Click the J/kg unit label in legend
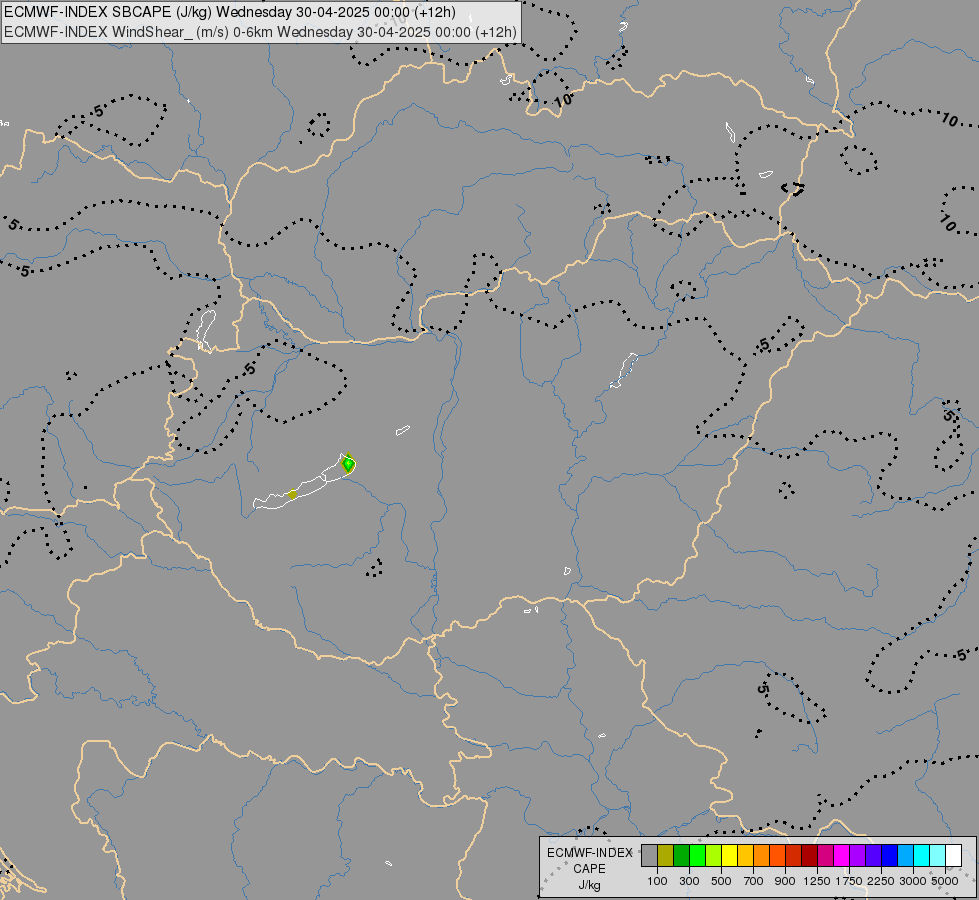Viewport: 979px width, 900px height. [589, 886]
